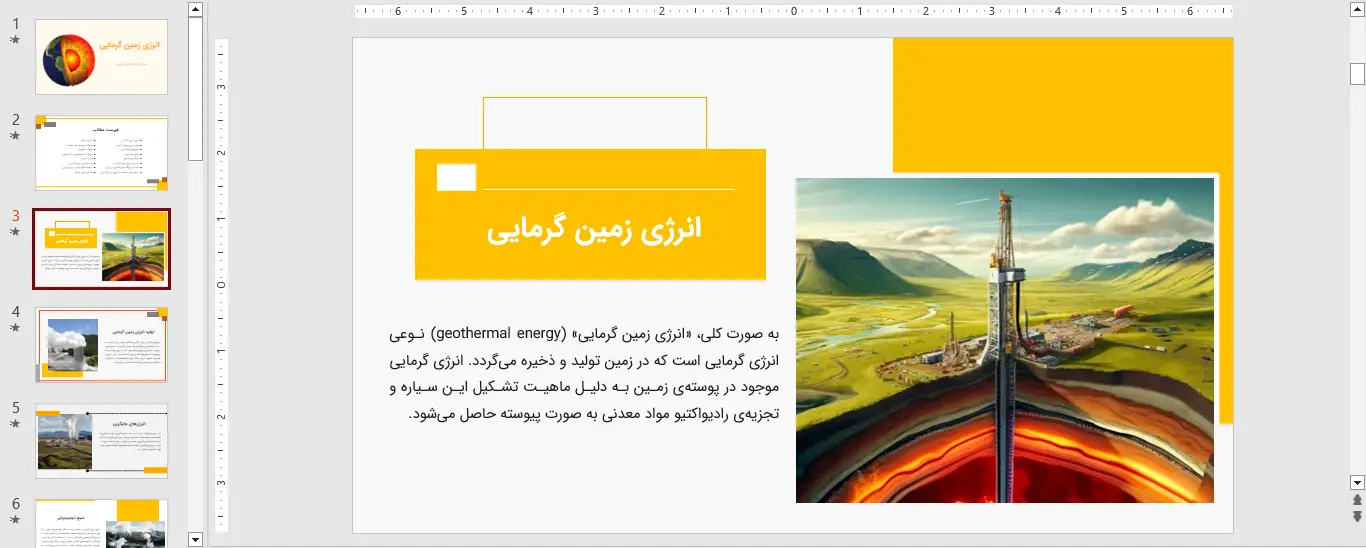Screen dimensions: 1366x548
Task: Click slide number 5 in the thumbnail pane
Action: [15, 408]
